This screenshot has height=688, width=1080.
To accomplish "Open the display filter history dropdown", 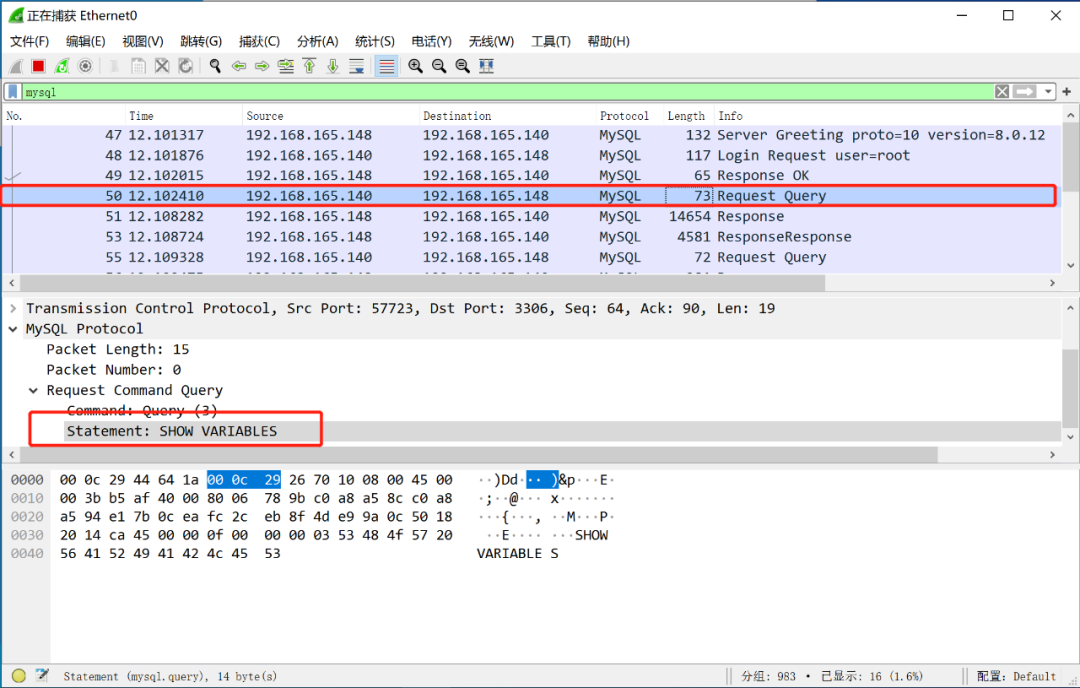I will point(1048,92).
